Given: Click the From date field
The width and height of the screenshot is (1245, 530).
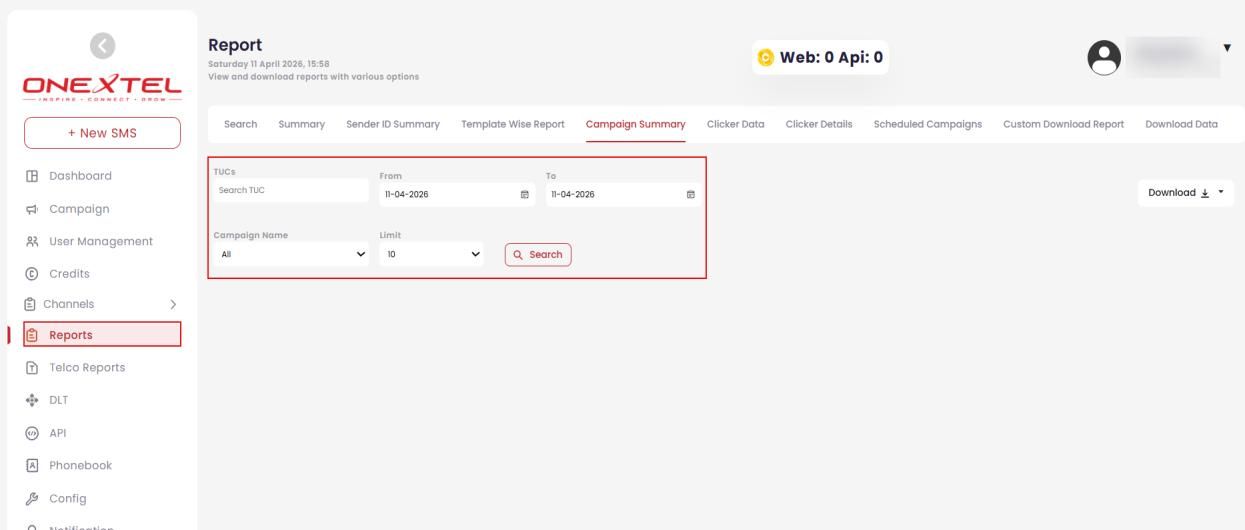Looking at the screenshot, I should coord(456,194).
